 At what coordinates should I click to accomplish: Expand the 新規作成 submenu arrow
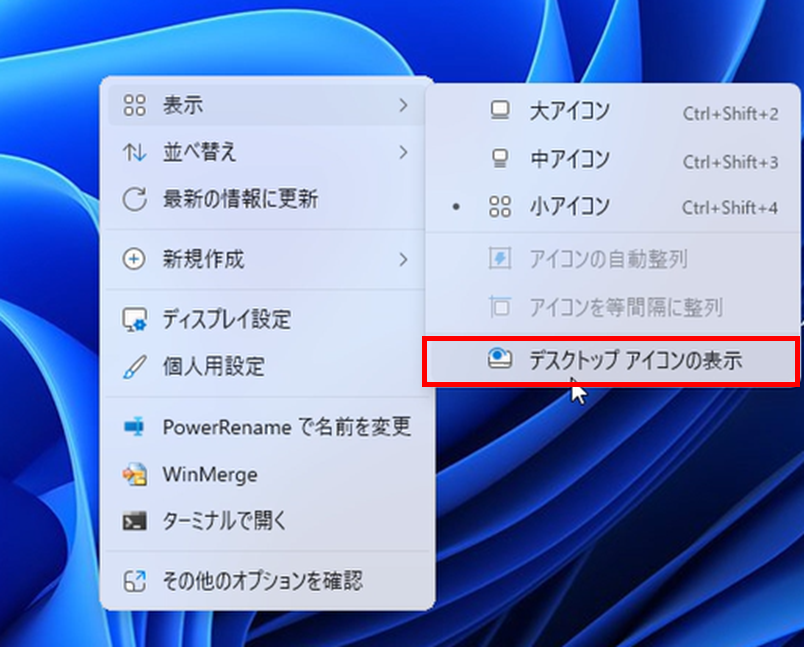404,259
